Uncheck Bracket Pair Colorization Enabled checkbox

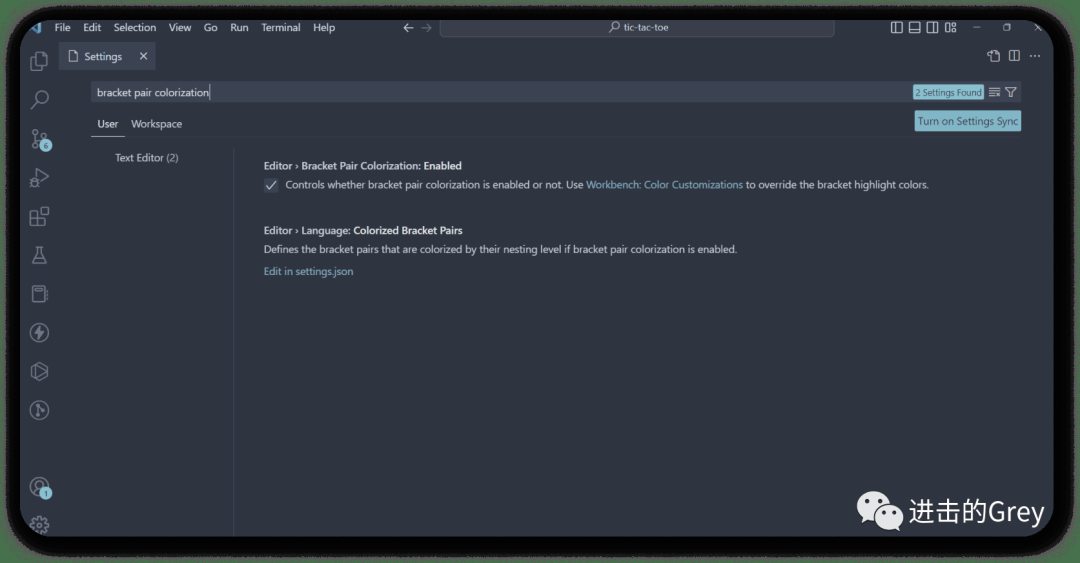point(271,185)
